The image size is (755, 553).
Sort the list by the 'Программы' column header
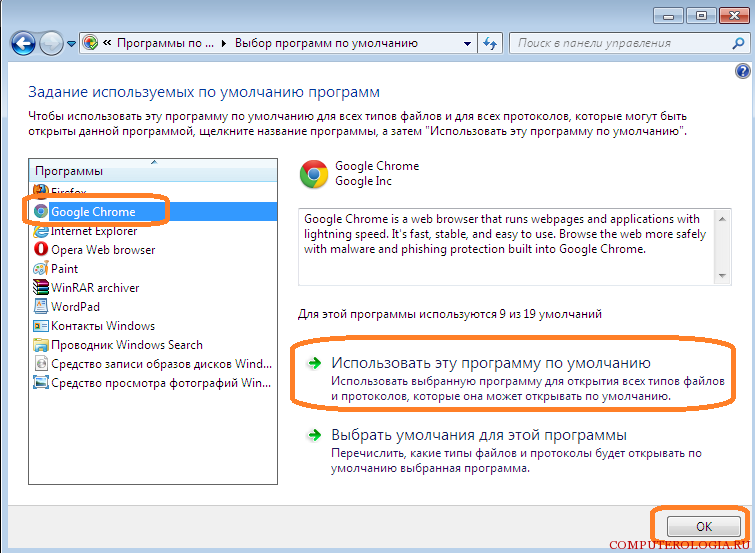153,171
